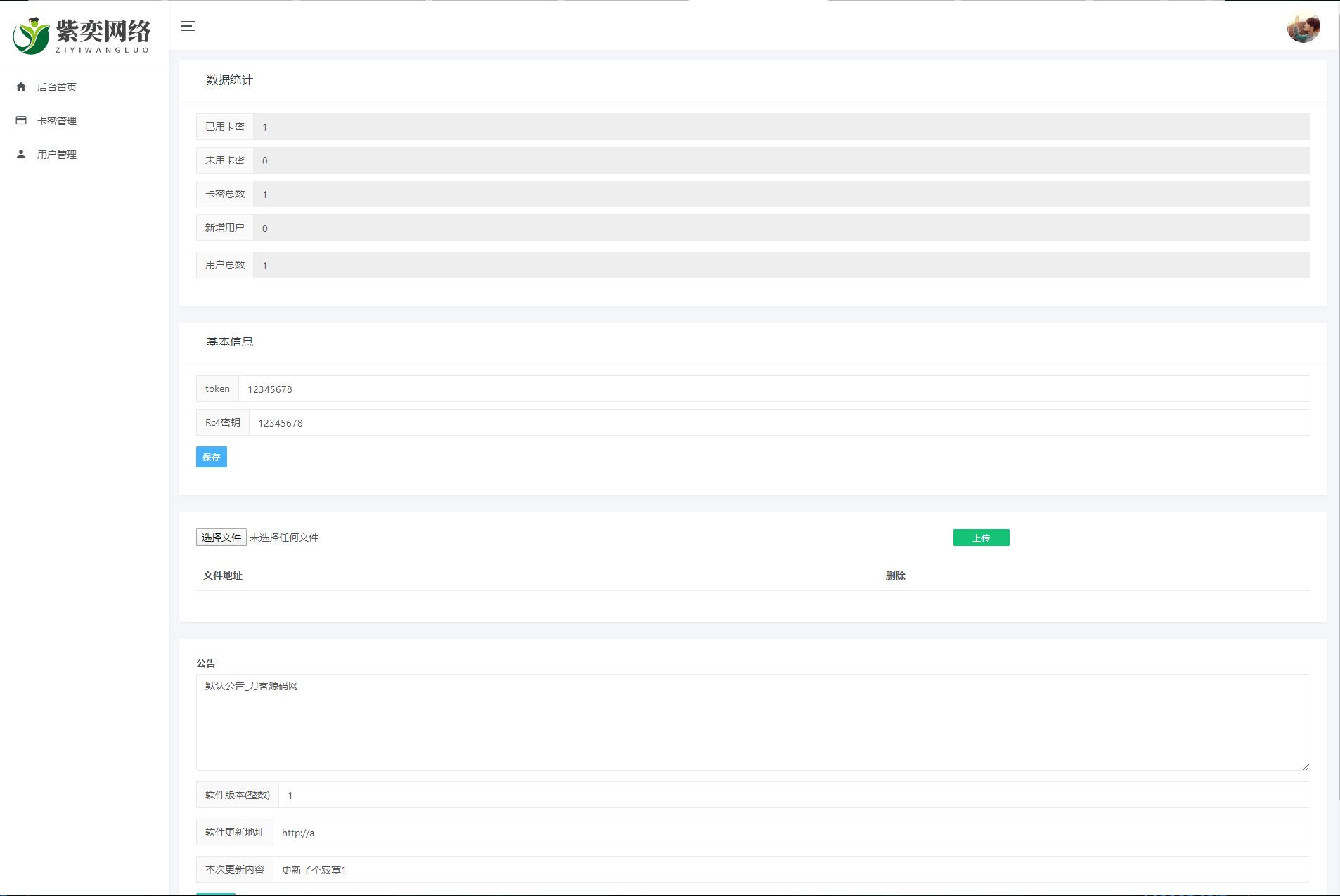Click the 软件版本(整数) label

(238, 795)
